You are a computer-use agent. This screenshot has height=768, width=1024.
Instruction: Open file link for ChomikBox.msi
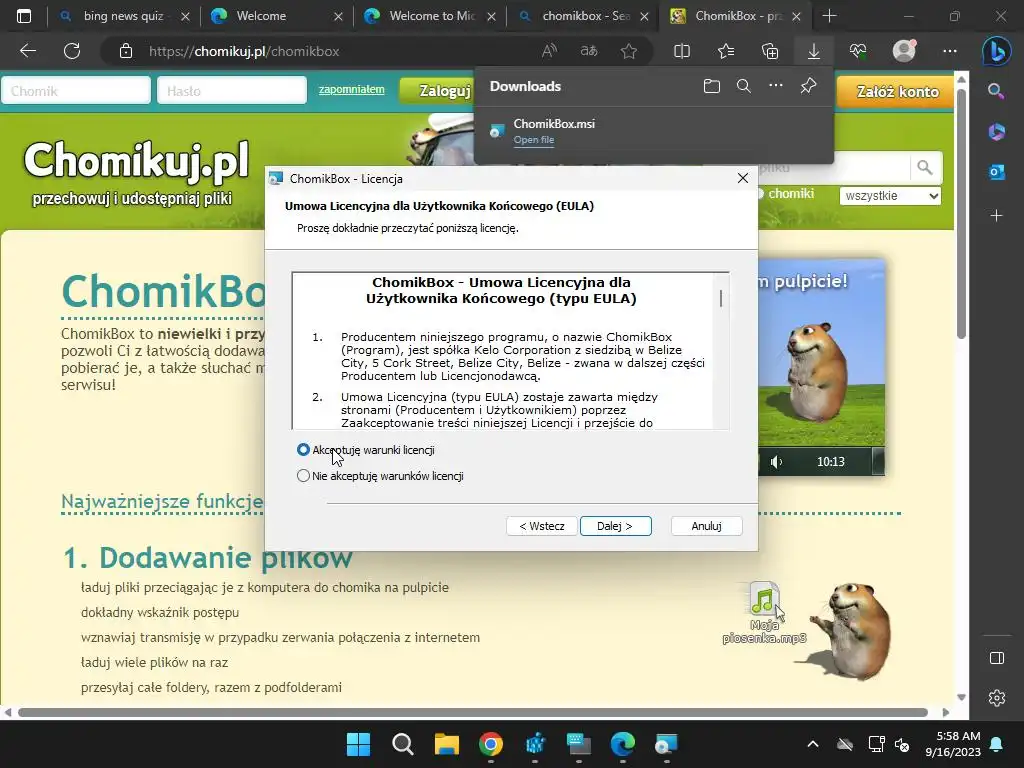(x=534, y=140)
